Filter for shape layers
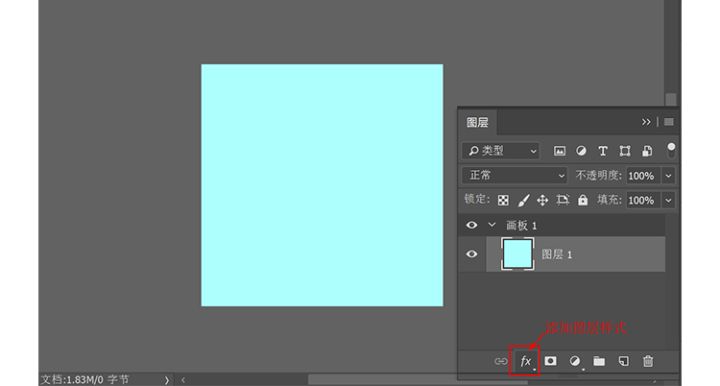The width and height of the screenshot is (720, 386). click(624, 151)
